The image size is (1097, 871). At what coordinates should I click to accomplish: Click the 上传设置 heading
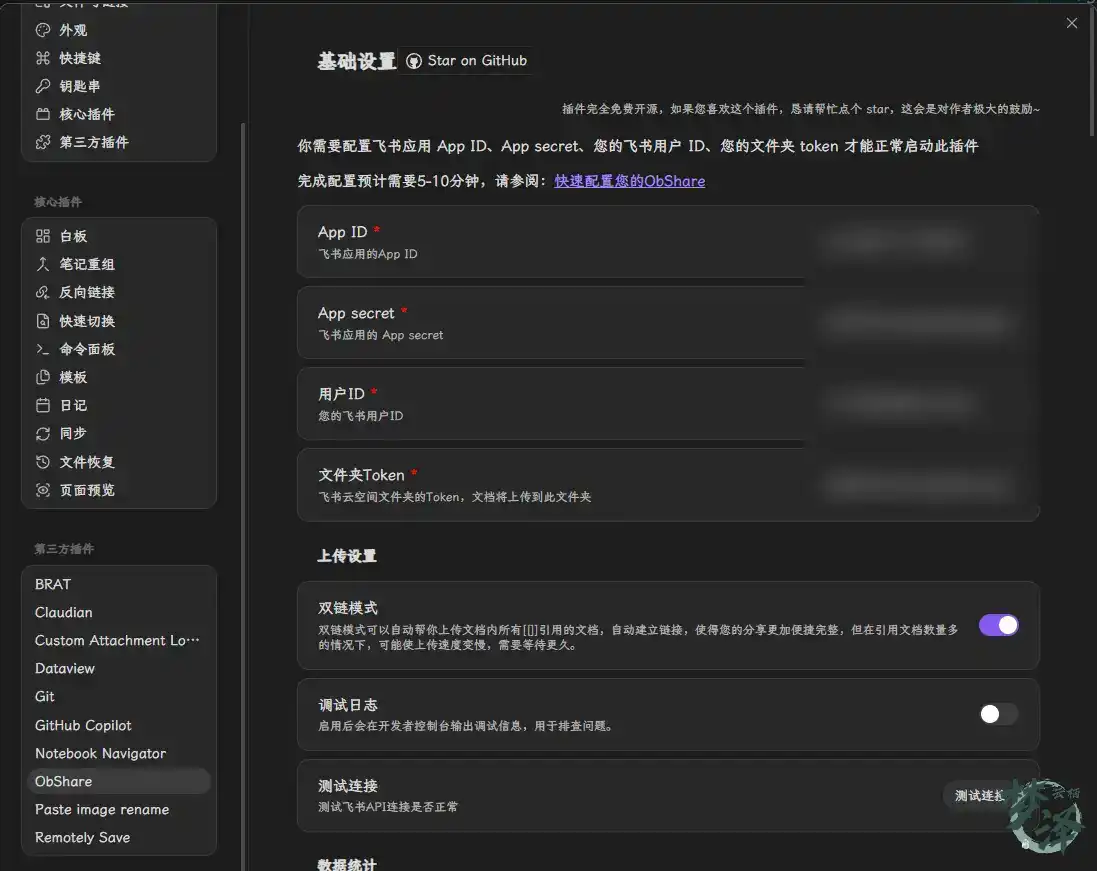pyautogui.click(x=347, y=556)
